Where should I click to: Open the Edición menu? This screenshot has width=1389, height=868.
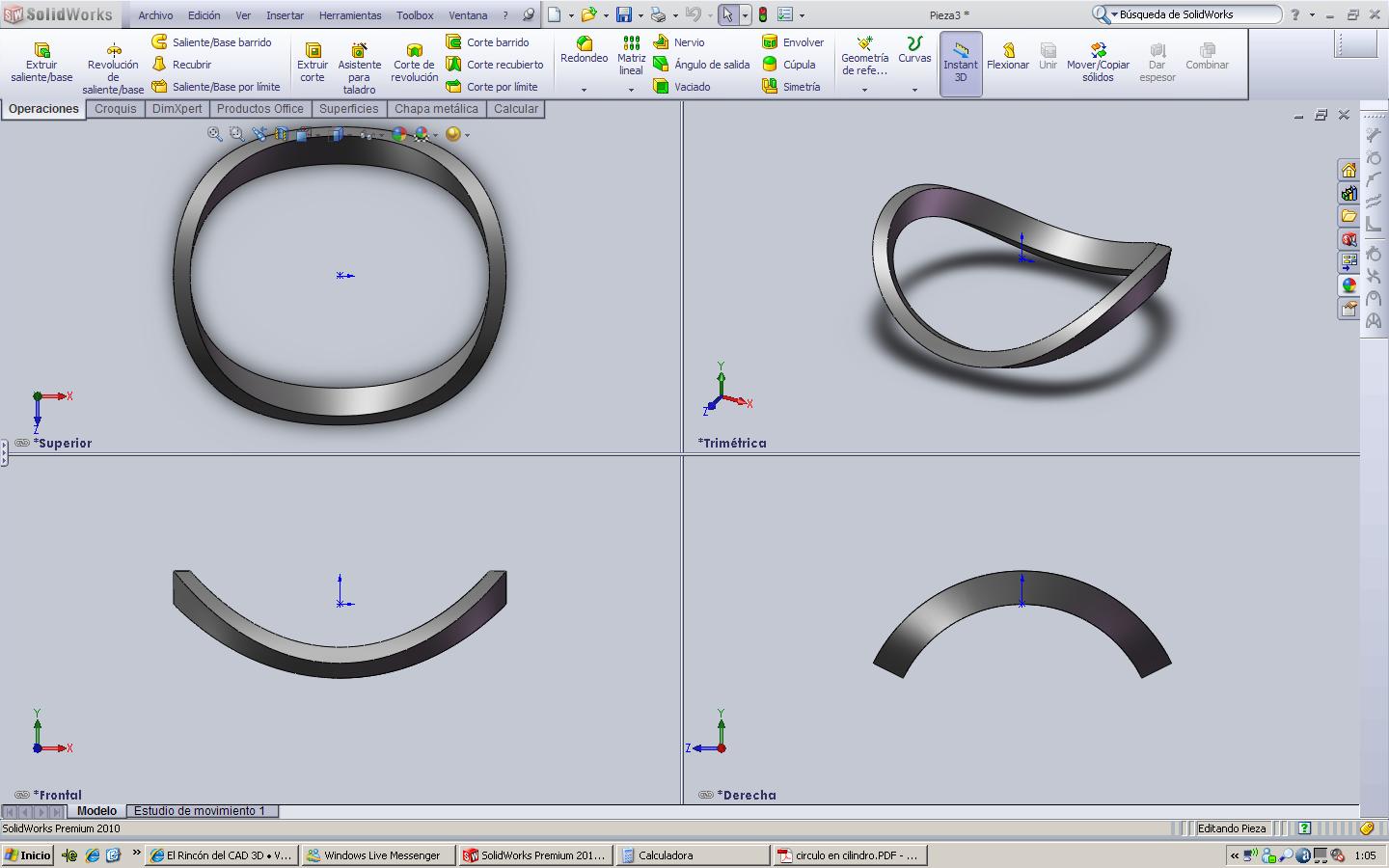(204, 15)
